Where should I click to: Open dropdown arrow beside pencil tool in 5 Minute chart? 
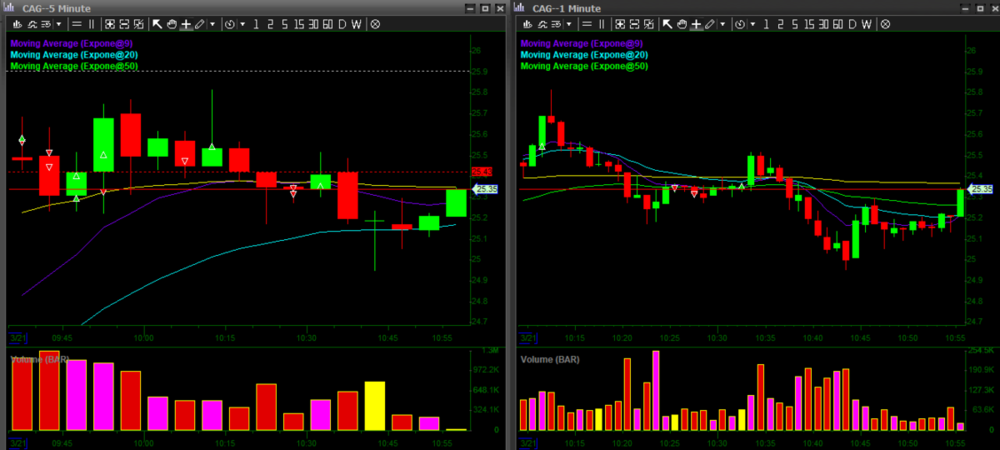[213, 23]
